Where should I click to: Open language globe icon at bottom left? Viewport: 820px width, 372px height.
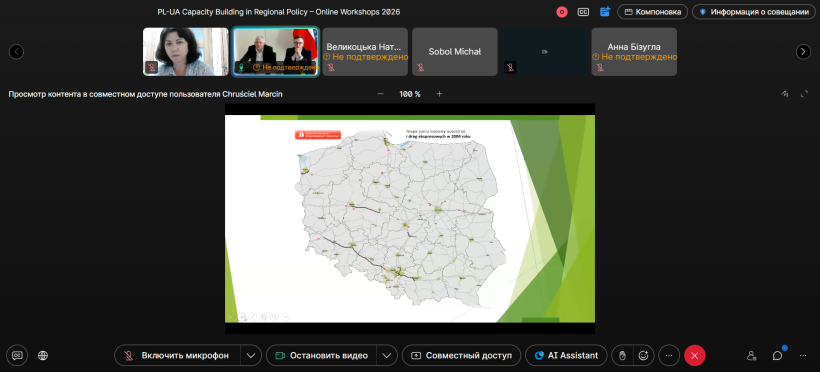tap(43, 355)
